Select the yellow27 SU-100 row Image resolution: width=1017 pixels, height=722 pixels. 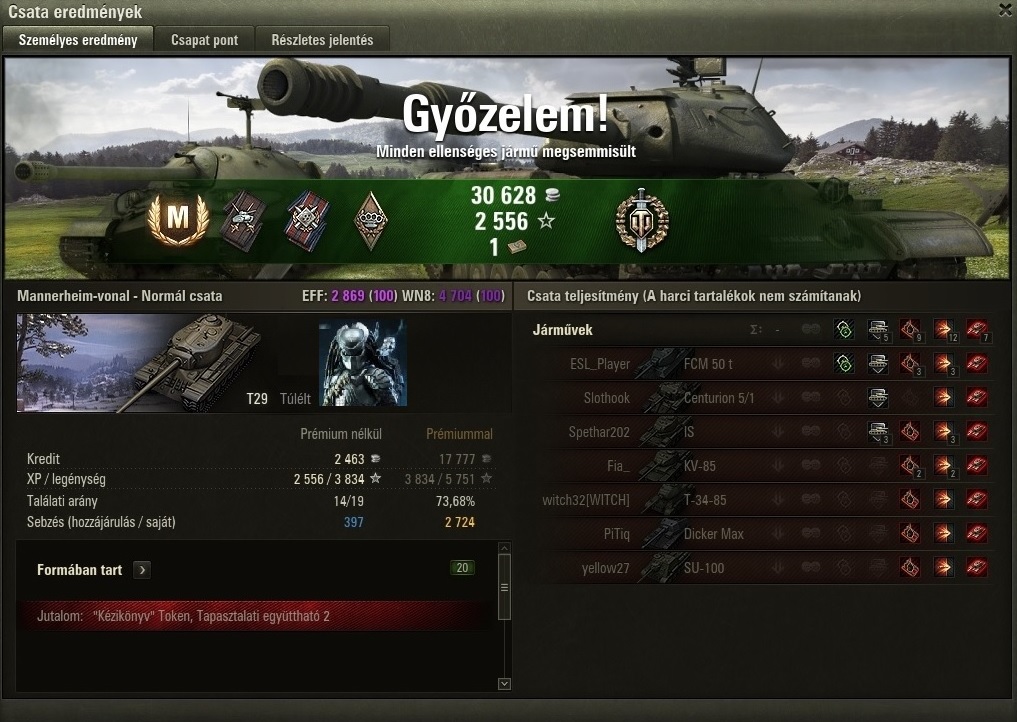tap(767, 568)
